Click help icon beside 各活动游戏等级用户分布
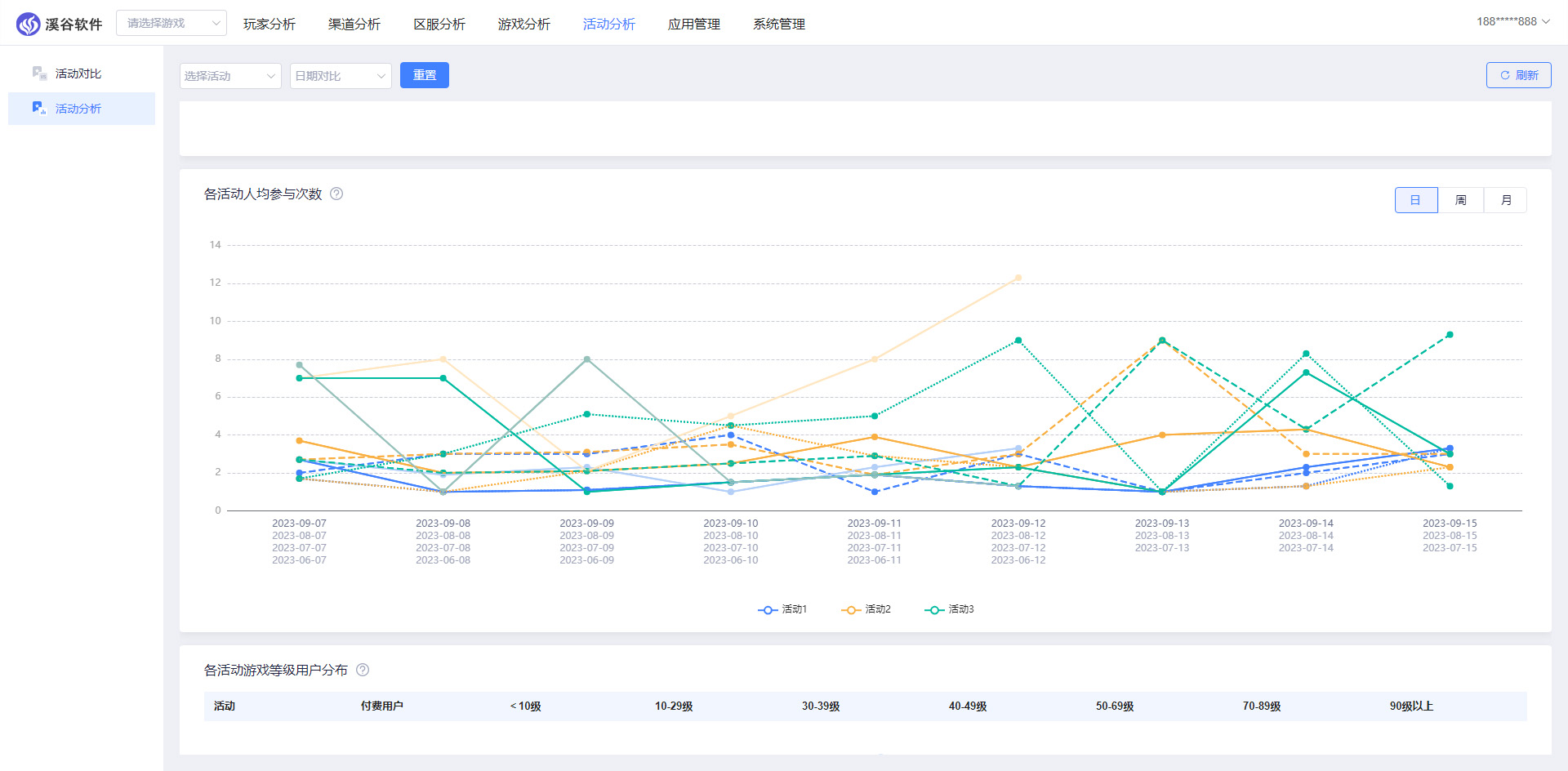The height and width of the screenshot is (771, 1568). coord(363,670)
